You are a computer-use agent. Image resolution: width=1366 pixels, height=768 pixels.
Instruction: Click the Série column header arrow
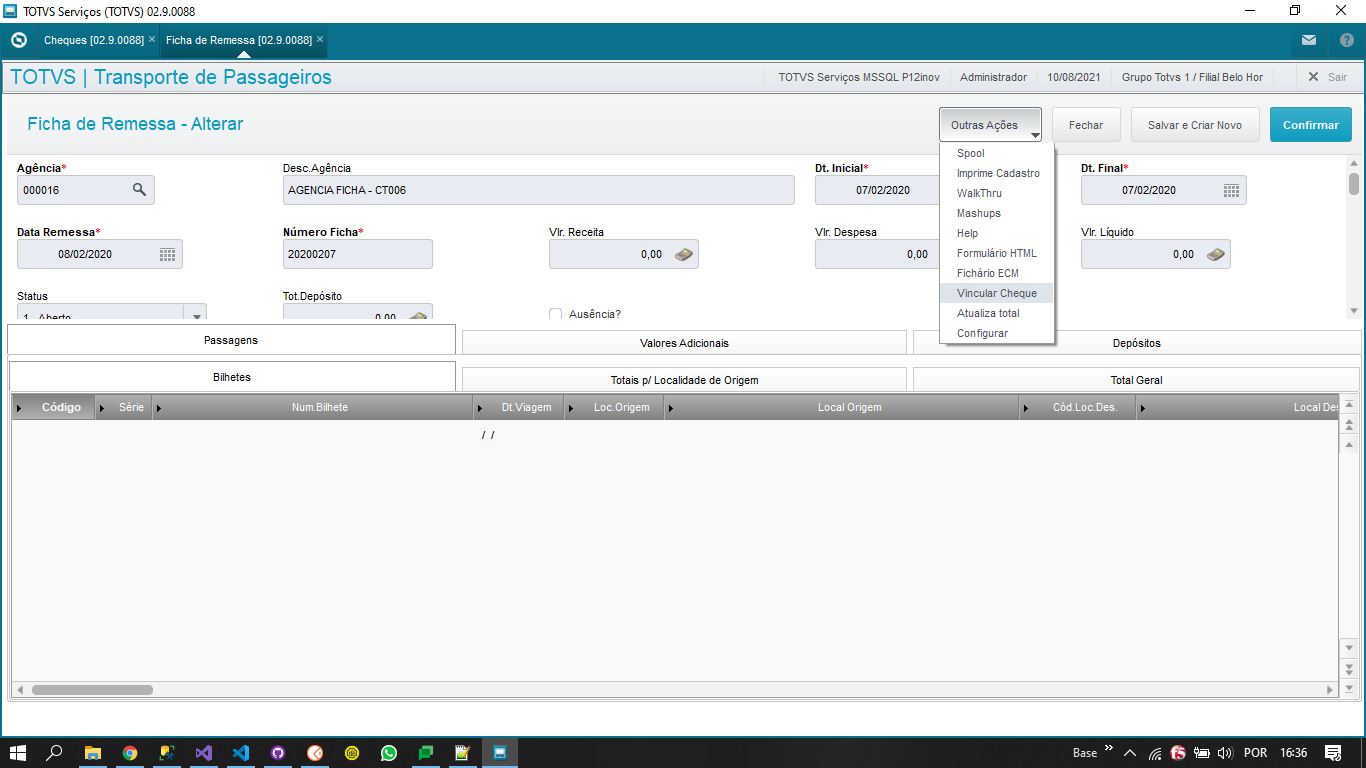pos(102,408)
